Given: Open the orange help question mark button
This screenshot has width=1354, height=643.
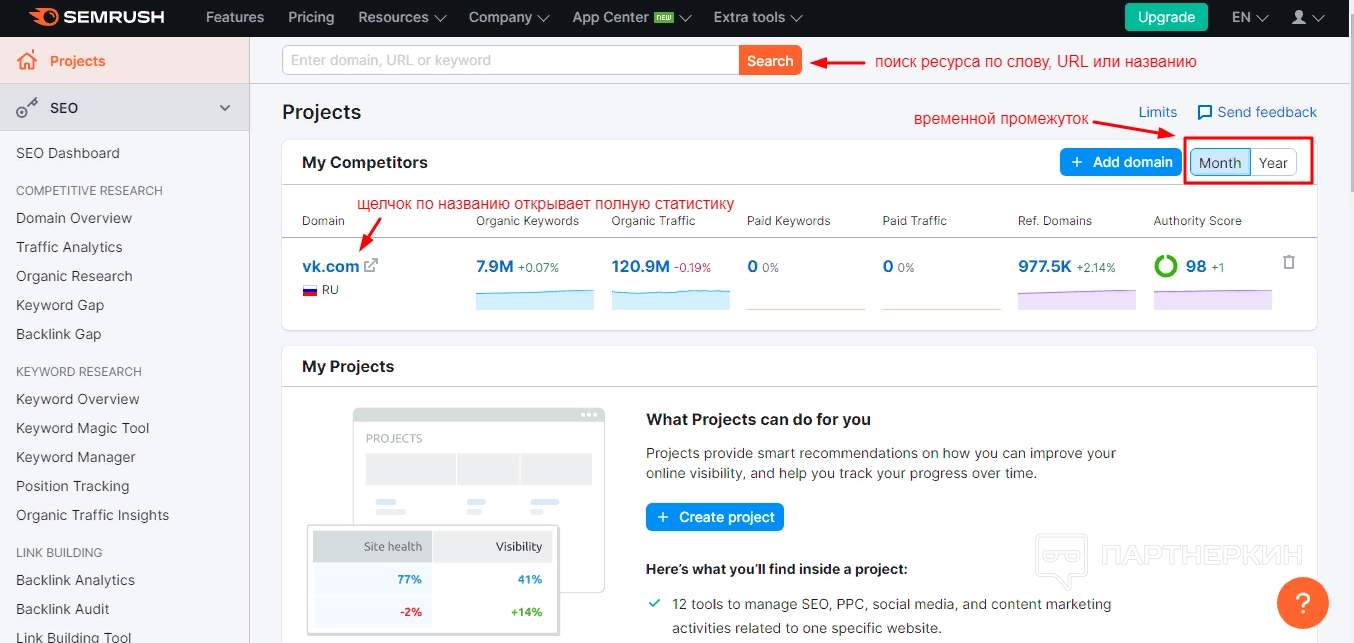Looking at the screenshot, I should click(x=1302, y=603).
